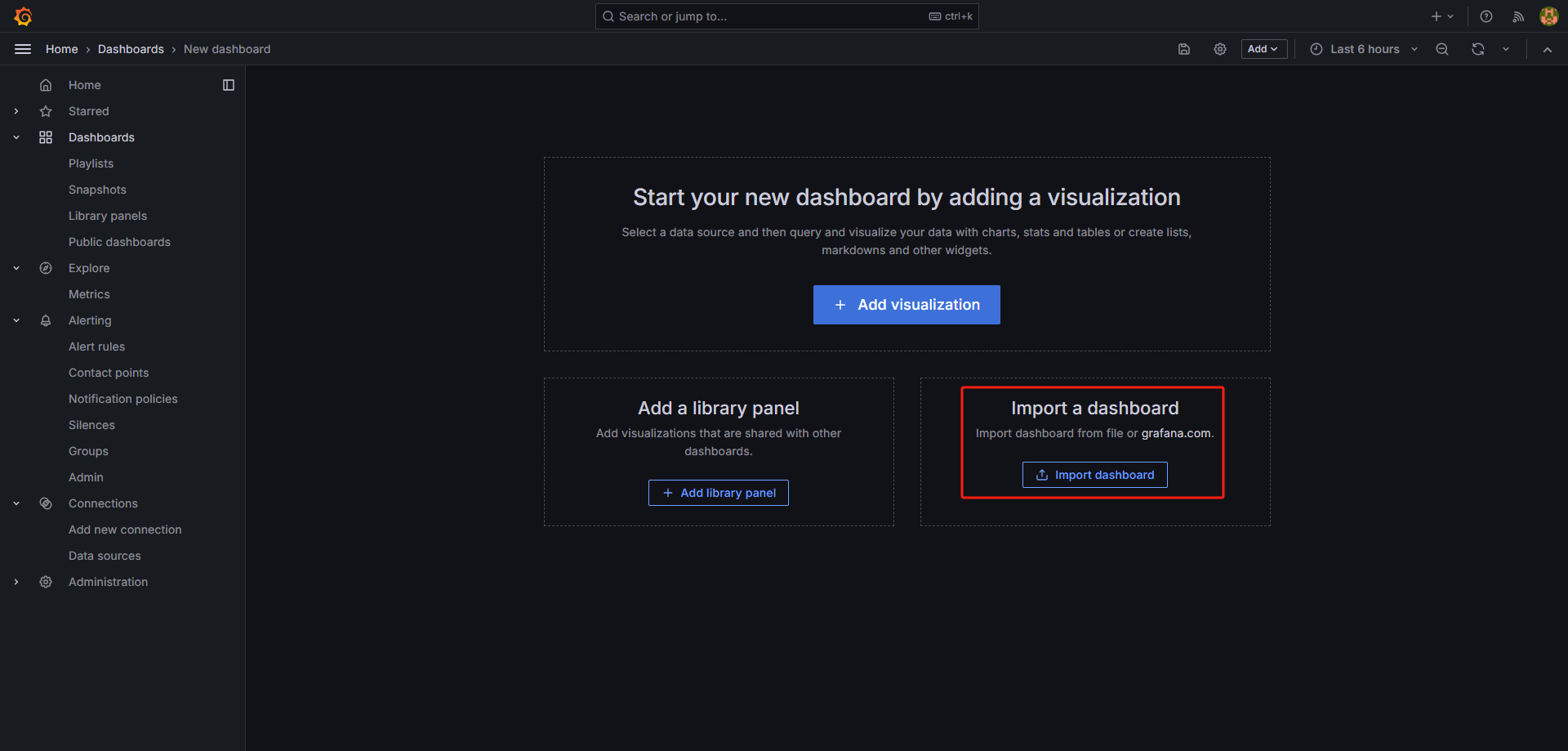Collapse the top toolbar with chevron
The height and width of the screenshot is (751, 1568).
1548,49
